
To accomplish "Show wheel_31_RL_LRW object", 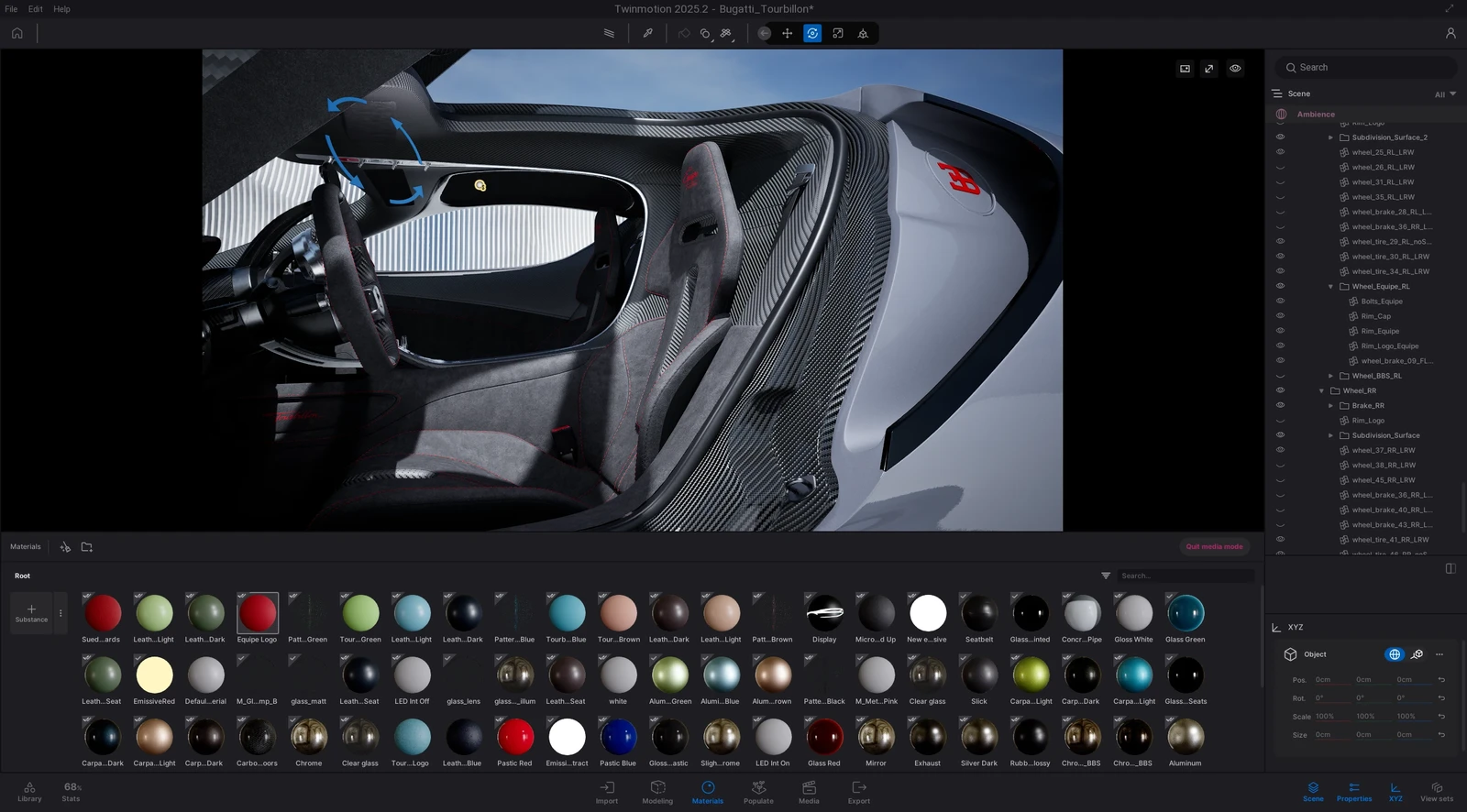I will click(x=1280, y=182).
